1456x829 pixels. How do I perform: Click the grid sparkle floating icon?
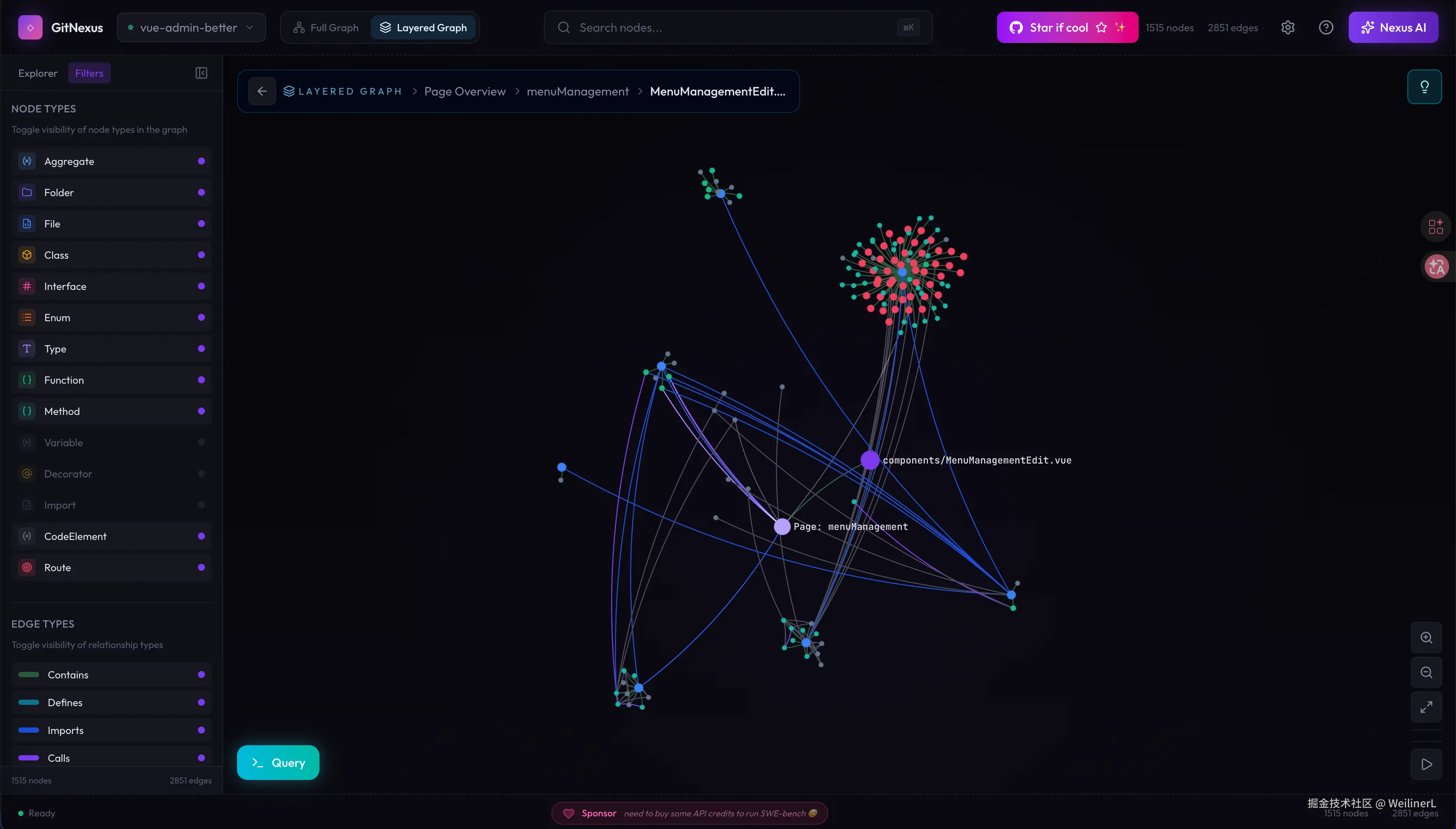(1436, 227)
